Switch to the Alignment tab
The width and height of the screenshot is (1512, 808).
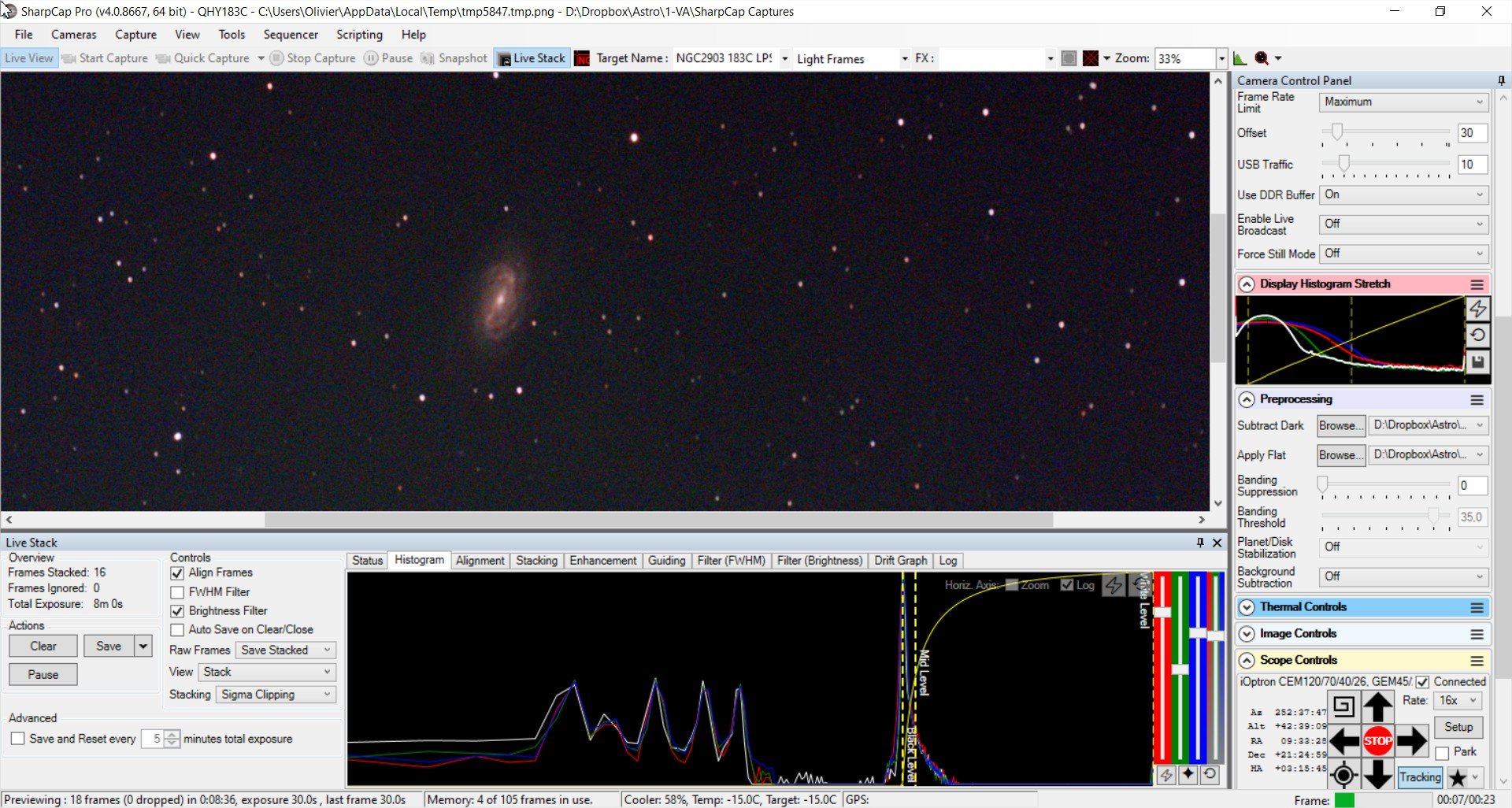point(480,561)
